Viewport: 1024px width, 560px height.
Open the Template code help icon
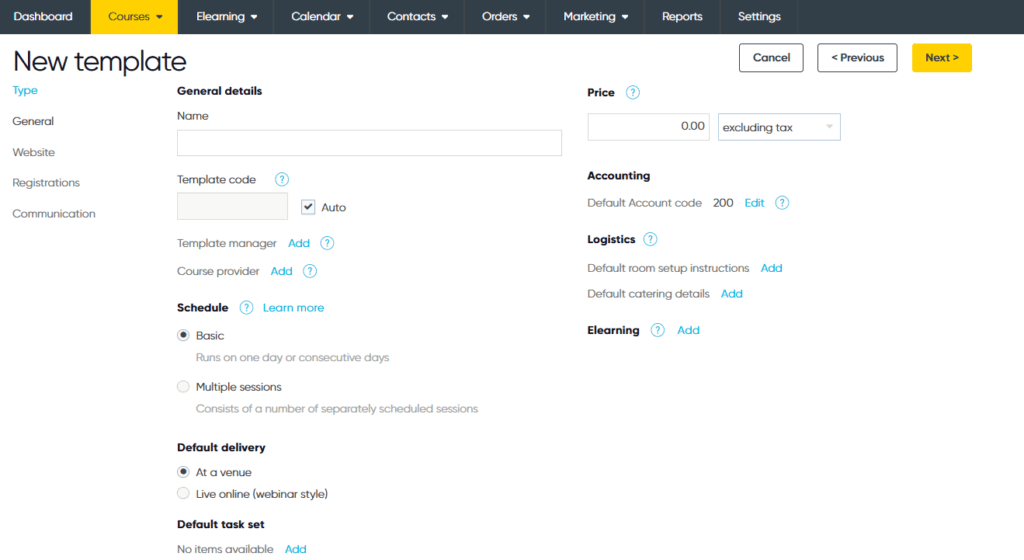pyautogui.click(x=281, y=179)
